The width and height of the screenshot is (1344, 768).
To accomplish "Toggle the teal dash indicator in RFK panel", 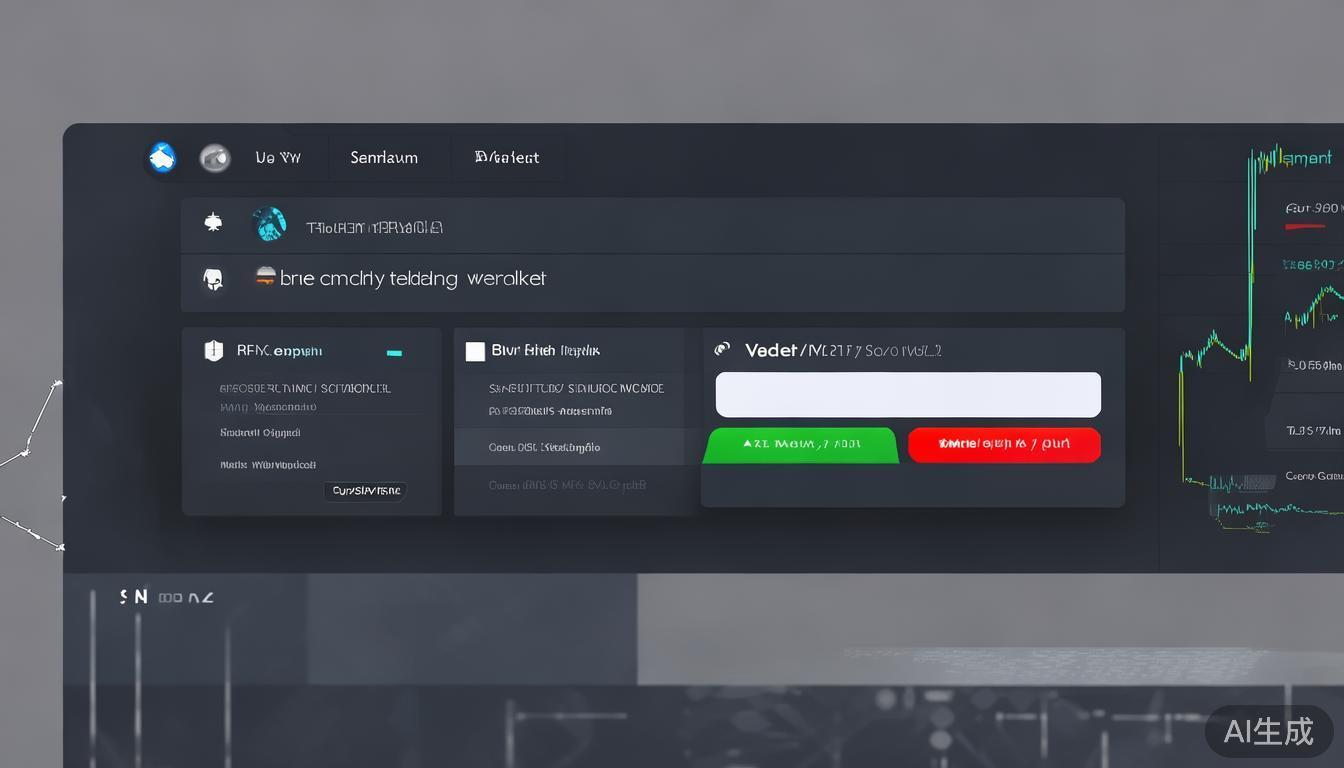I will [x=394, y=353].
